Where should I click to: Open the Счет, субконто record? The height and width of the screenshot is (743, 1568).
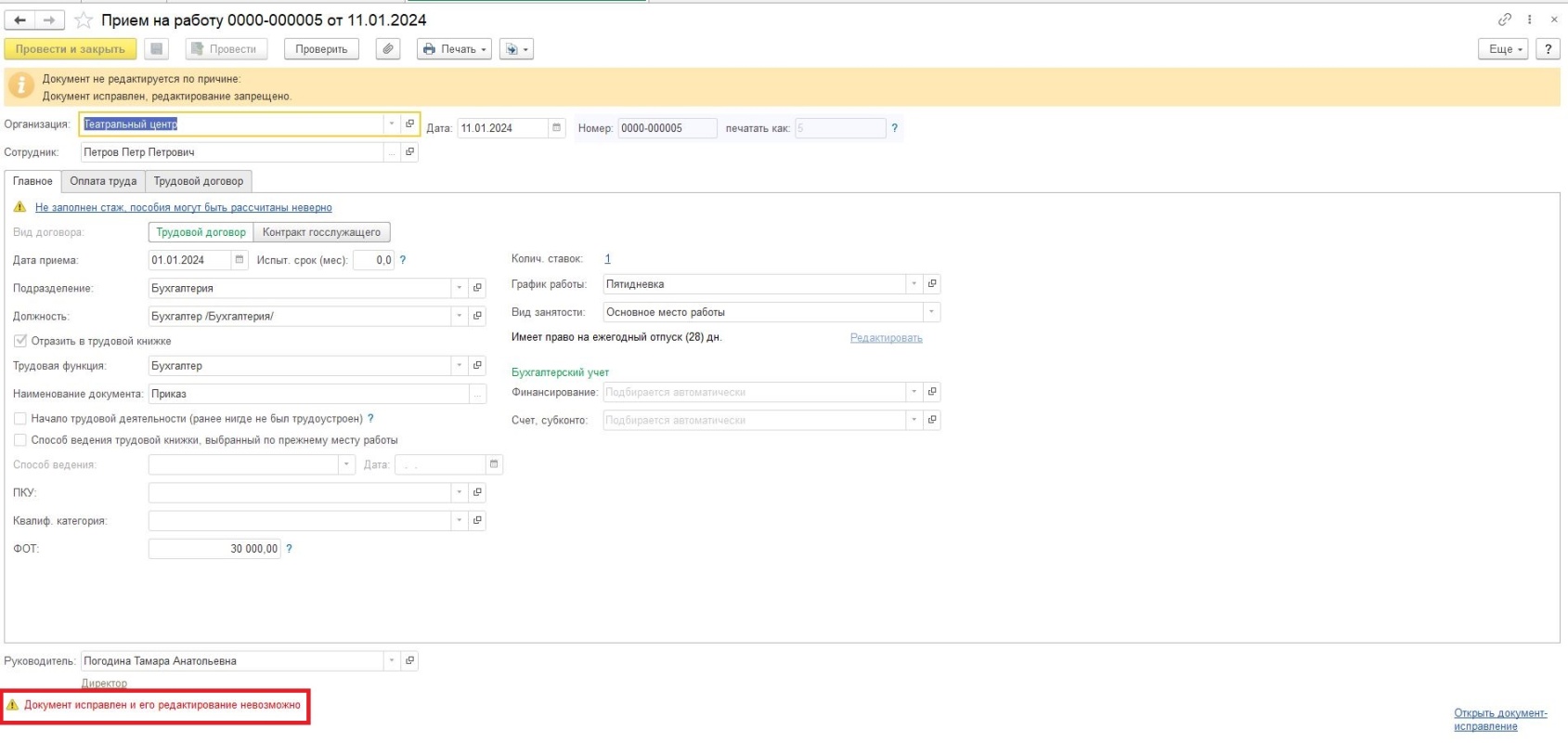coord(932,420)
